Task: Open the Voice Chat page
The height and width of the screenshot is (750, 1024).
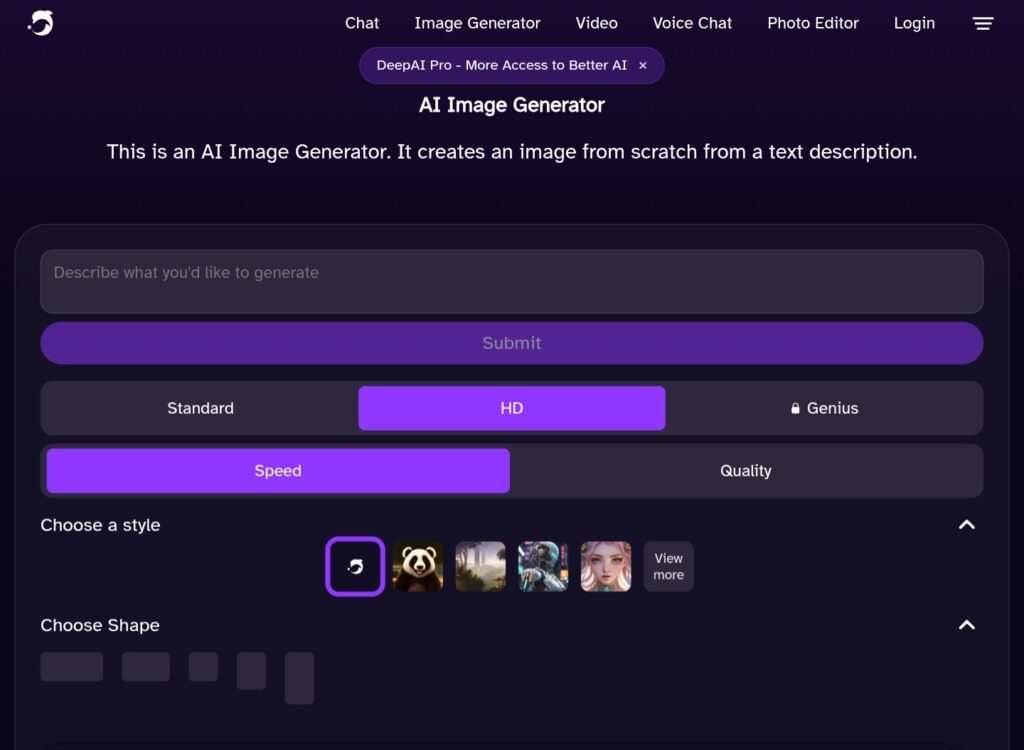Action: pyautogui.click(x=692, y=23)
